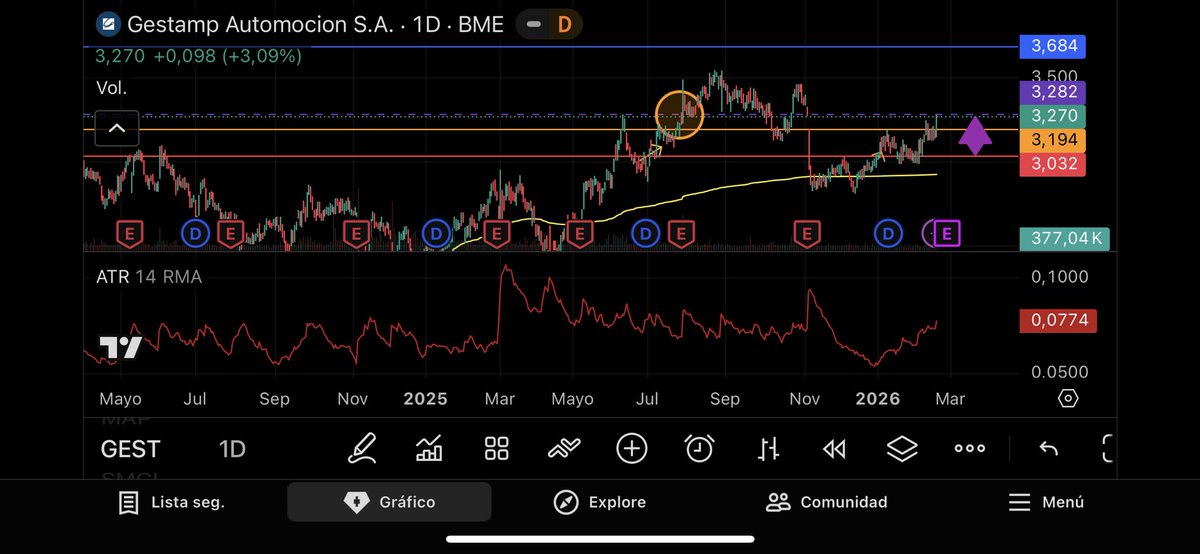Tap the 0,1000 ATR scale value
The width and height of the screenshot is (1200, 554).
point(1060,277)
